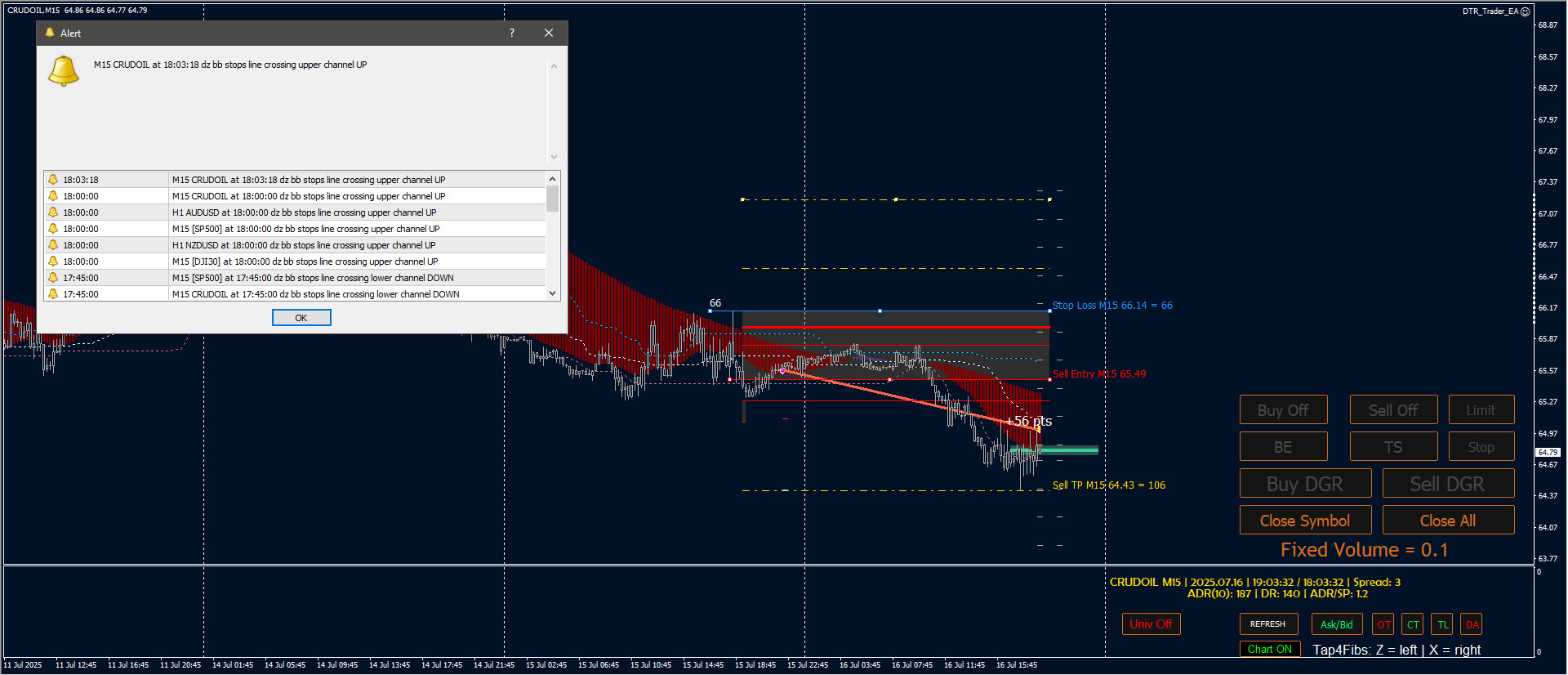
Task: Toggle the Sell Off button
Action: pos(1393,410)
